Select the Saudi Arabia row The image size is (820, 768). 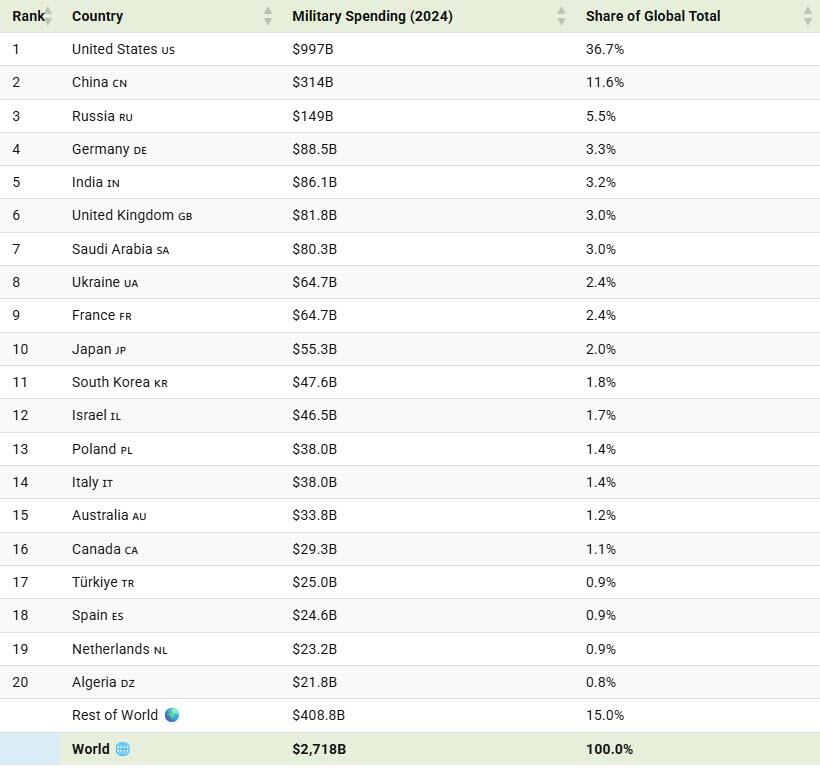[x=410, y=249]
